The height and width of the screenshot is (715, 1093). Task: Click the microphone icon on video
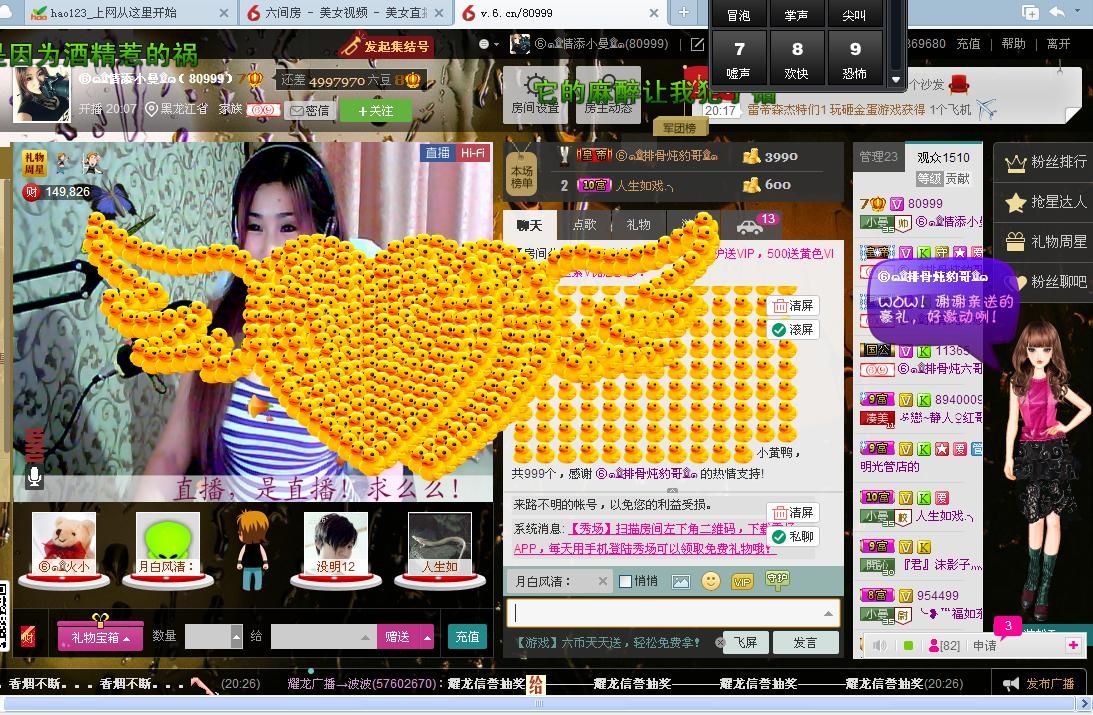coord(35,476)
